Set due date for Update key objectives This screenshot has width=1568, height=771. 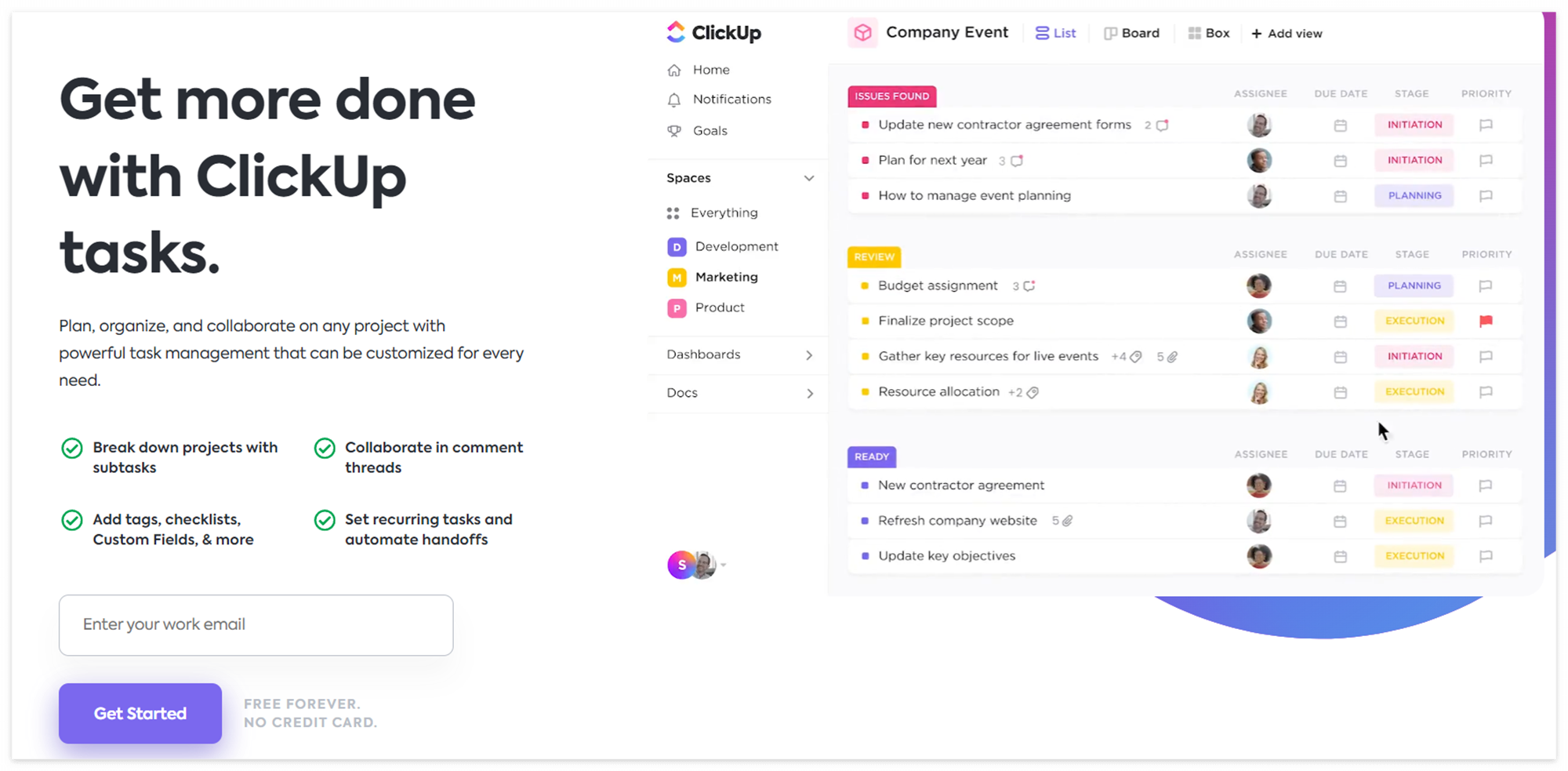point(1340,557)
